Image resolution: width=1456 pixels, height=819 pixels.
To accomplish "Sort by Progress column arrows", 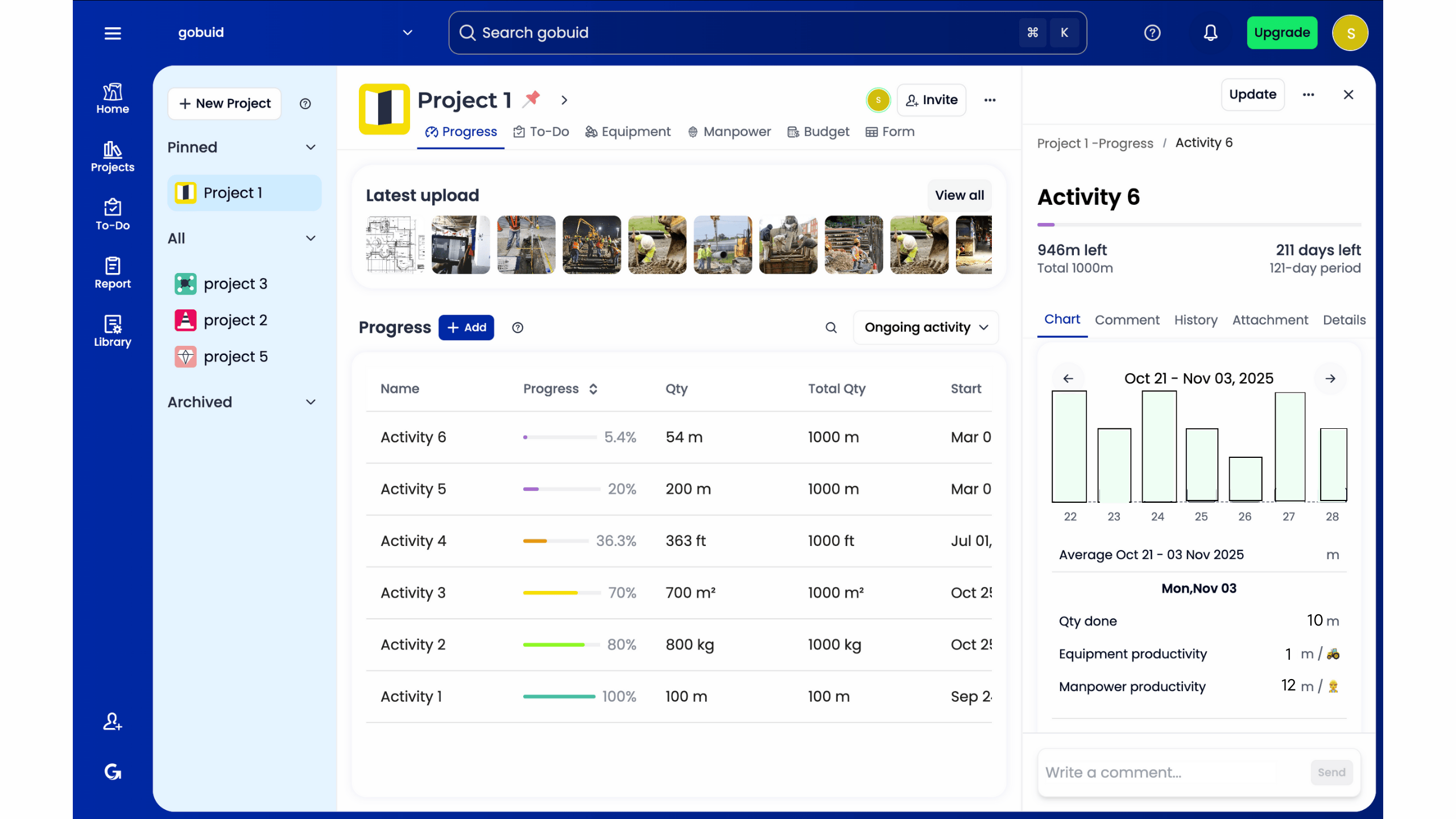I will [593, 389].
